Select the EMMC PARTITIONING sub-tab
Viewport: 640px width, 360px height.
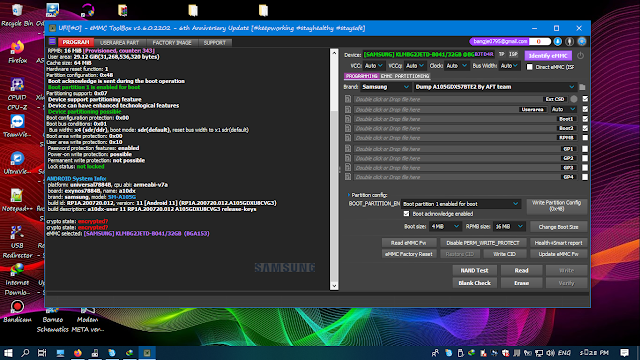click(405, 76)
